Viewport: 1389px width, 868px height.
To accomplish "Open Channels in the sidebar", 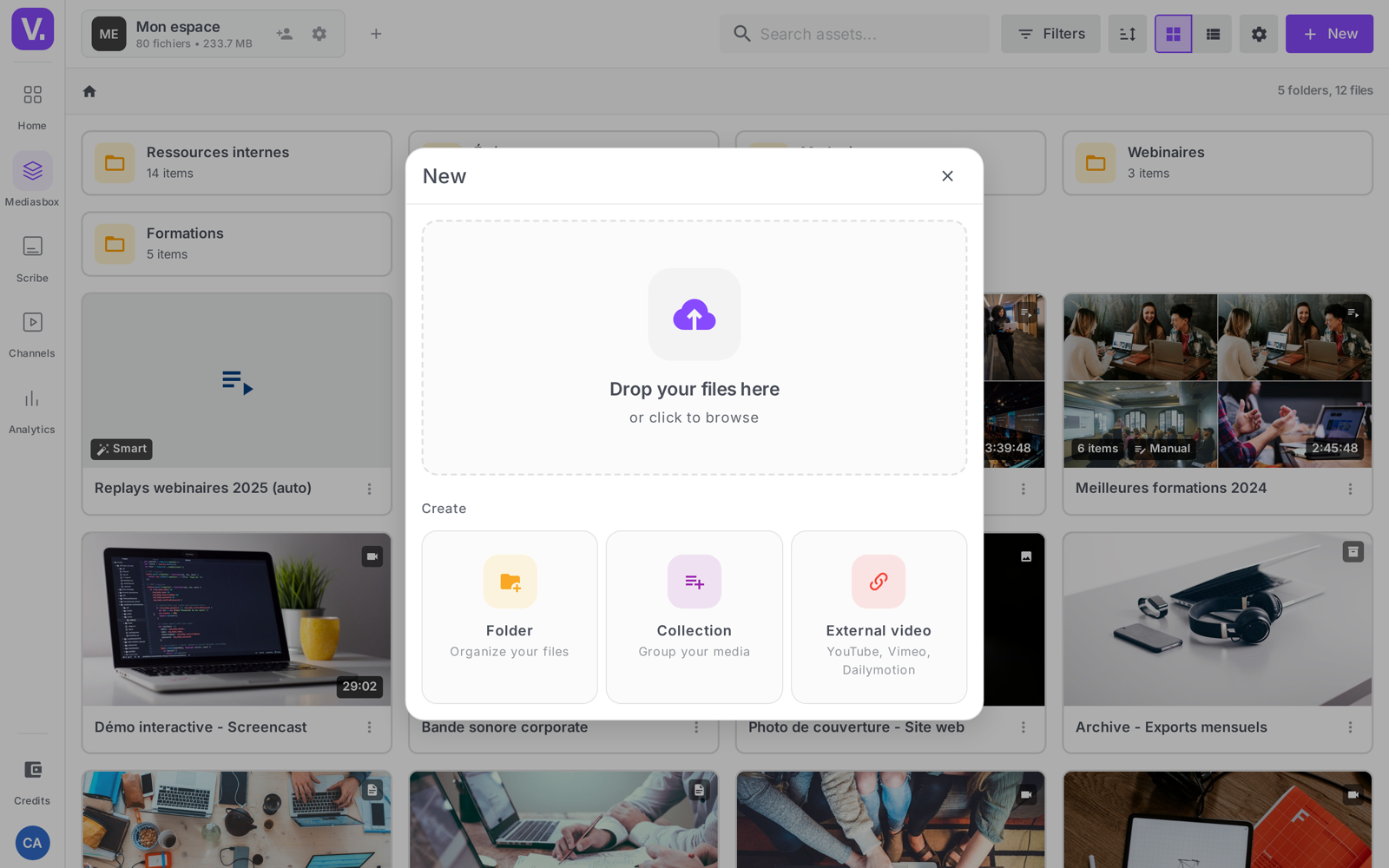I will [x=32, y=333].
